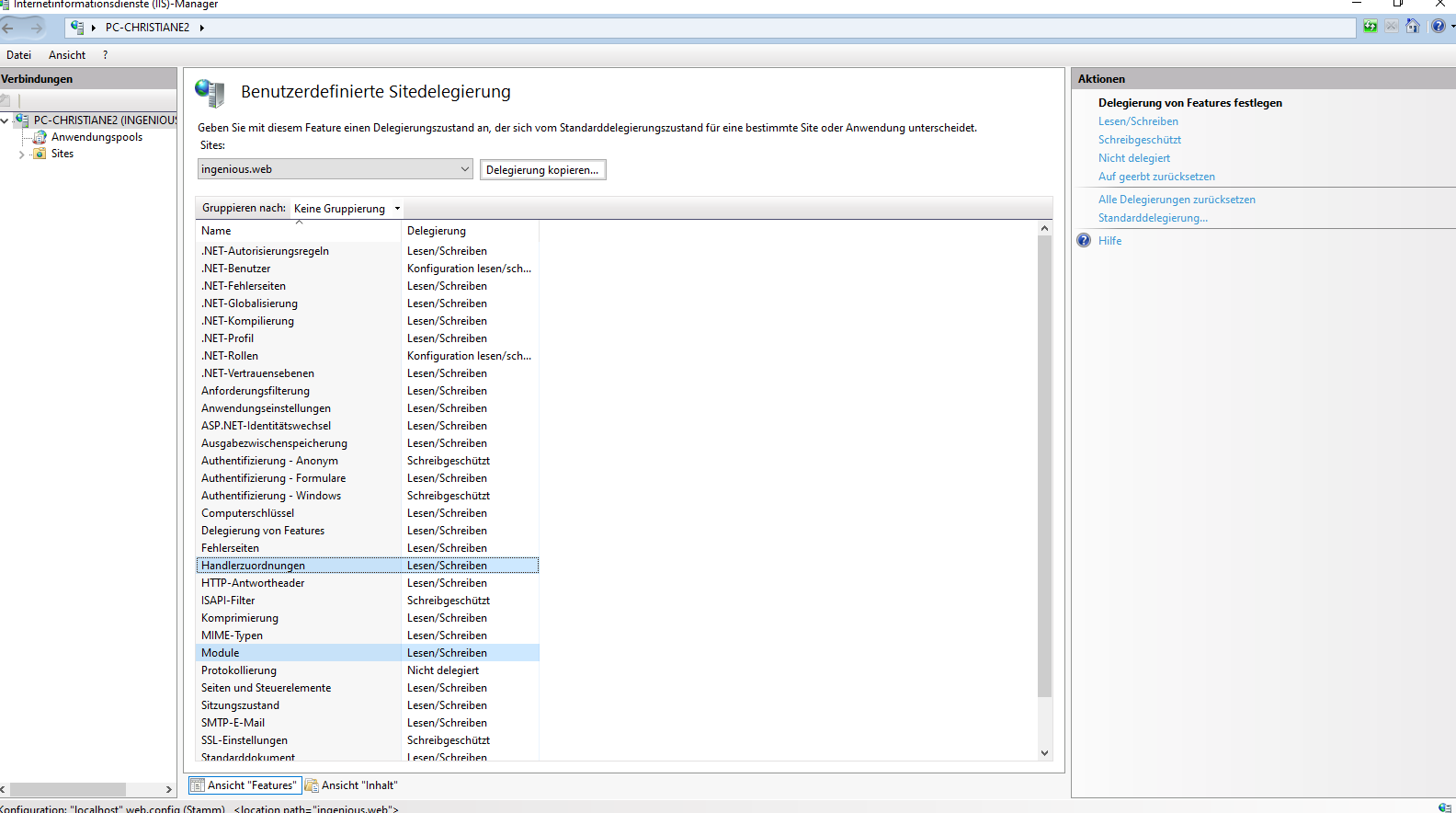This screenshot has width=1456, height=813.
Task: Collapse the PC-CHRISTIANE2 tree node
Action: pos(6,120)
